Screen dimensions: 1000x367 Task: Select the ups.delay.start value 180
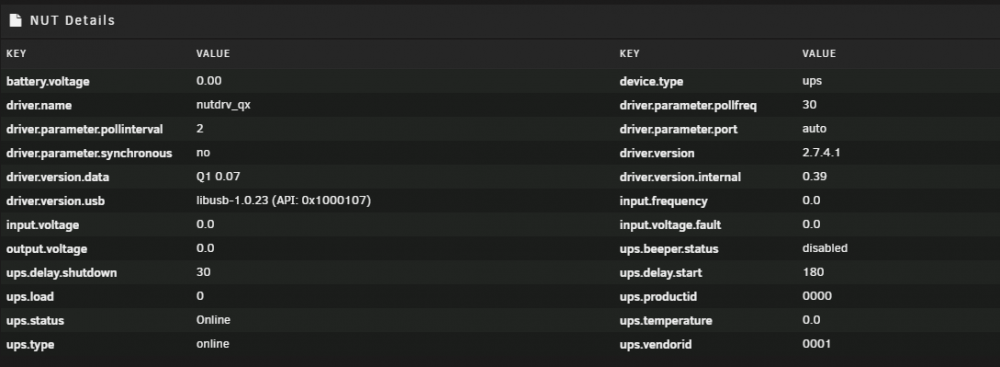[x=813, y=272]
